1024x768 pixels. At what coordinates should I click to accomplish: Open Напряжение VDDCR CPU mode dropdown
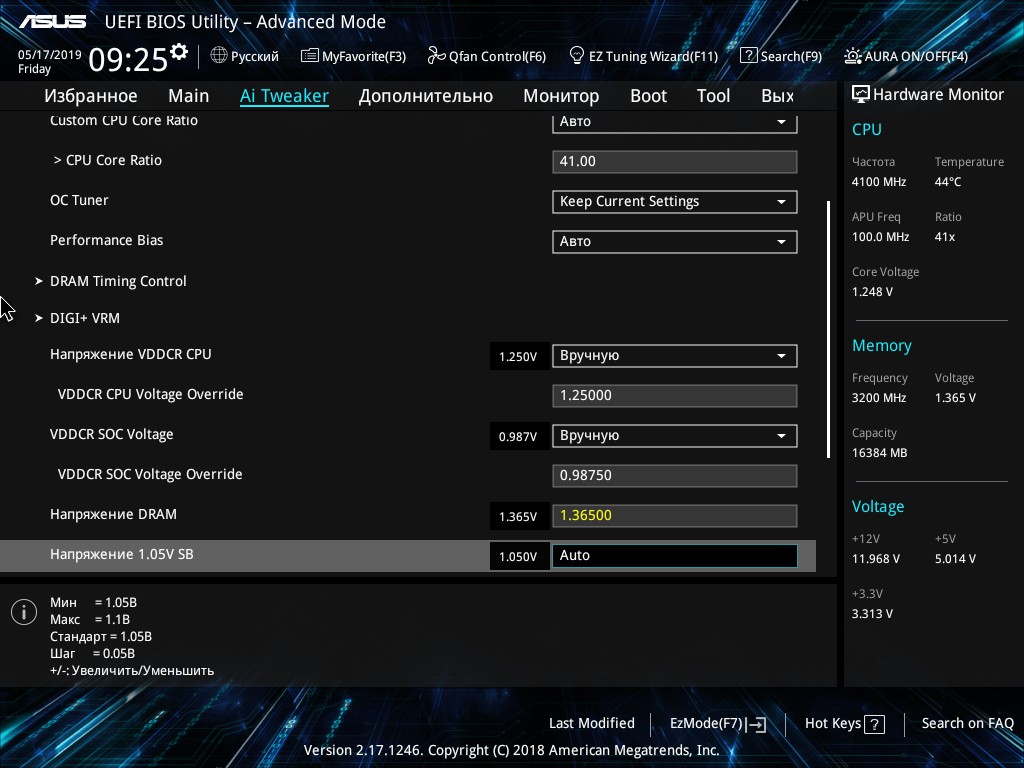pyautogui.click(x=675, y=356)
